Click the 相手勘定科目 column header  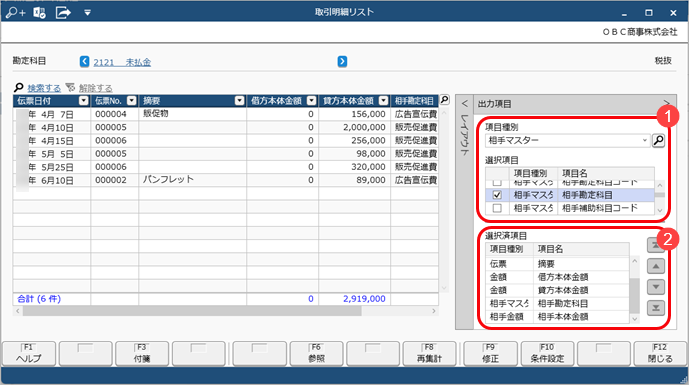coord(414,101)
